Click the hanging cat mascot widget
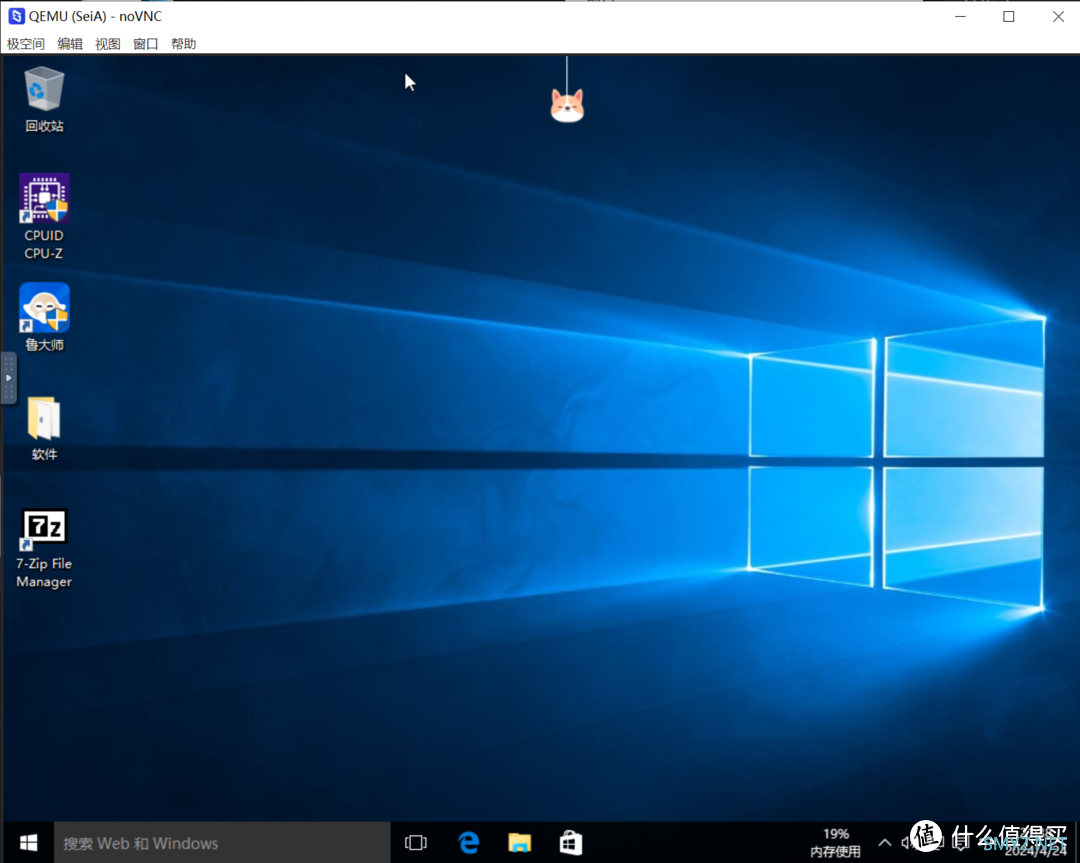 tap(567, 105)
